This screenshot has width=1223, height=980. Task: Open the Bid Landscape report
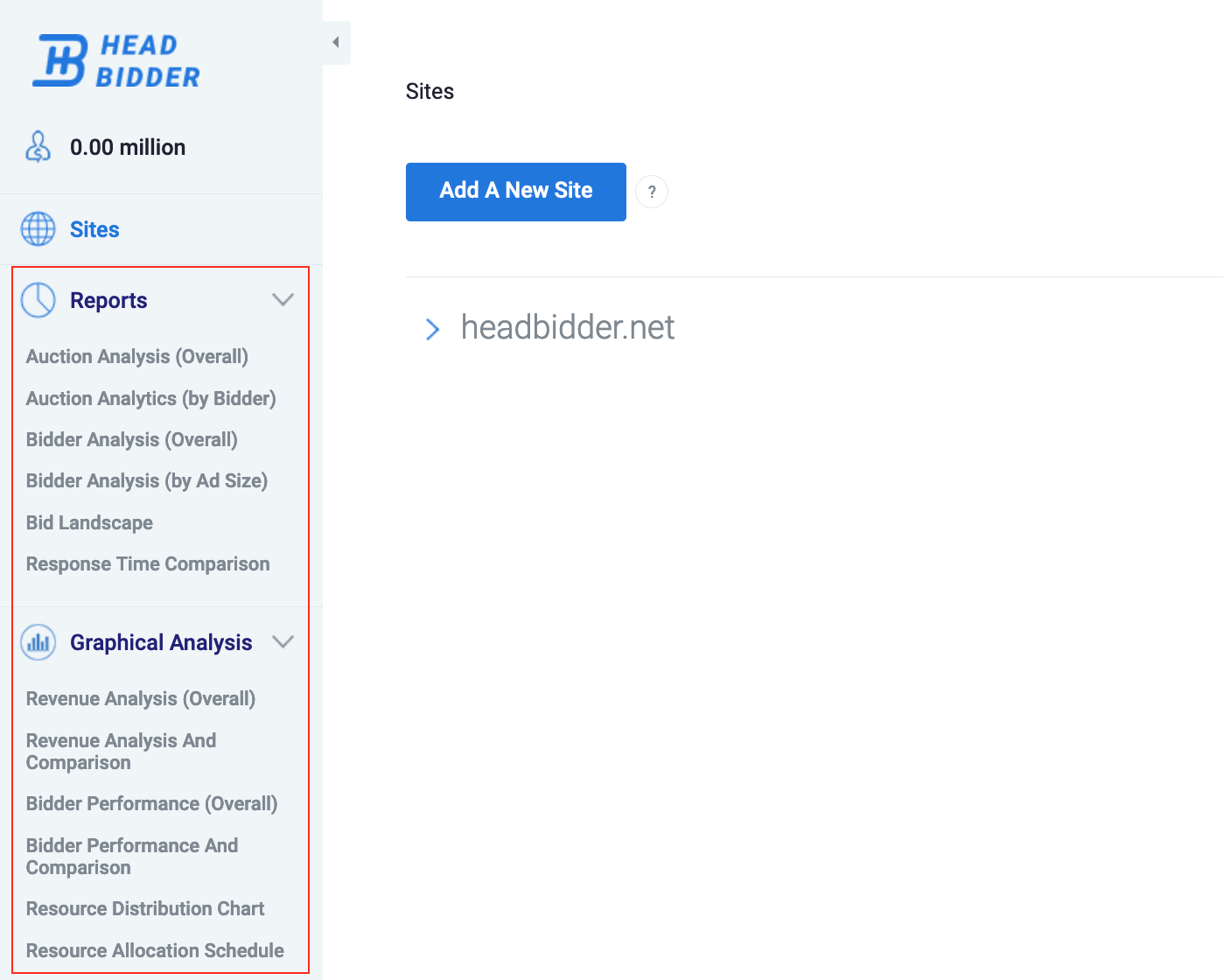89,523
